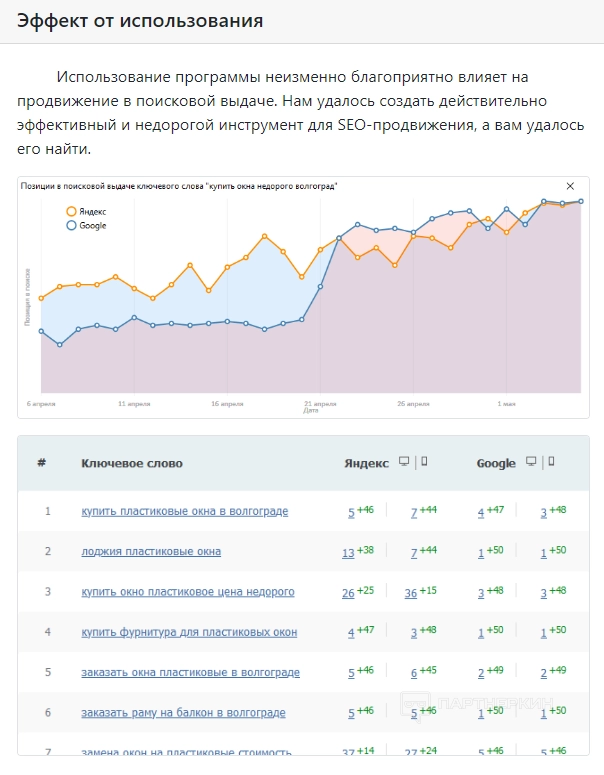
Task: Click the Яндекс position 26 link
Action: pyautogui.click(x=348, y=593)
